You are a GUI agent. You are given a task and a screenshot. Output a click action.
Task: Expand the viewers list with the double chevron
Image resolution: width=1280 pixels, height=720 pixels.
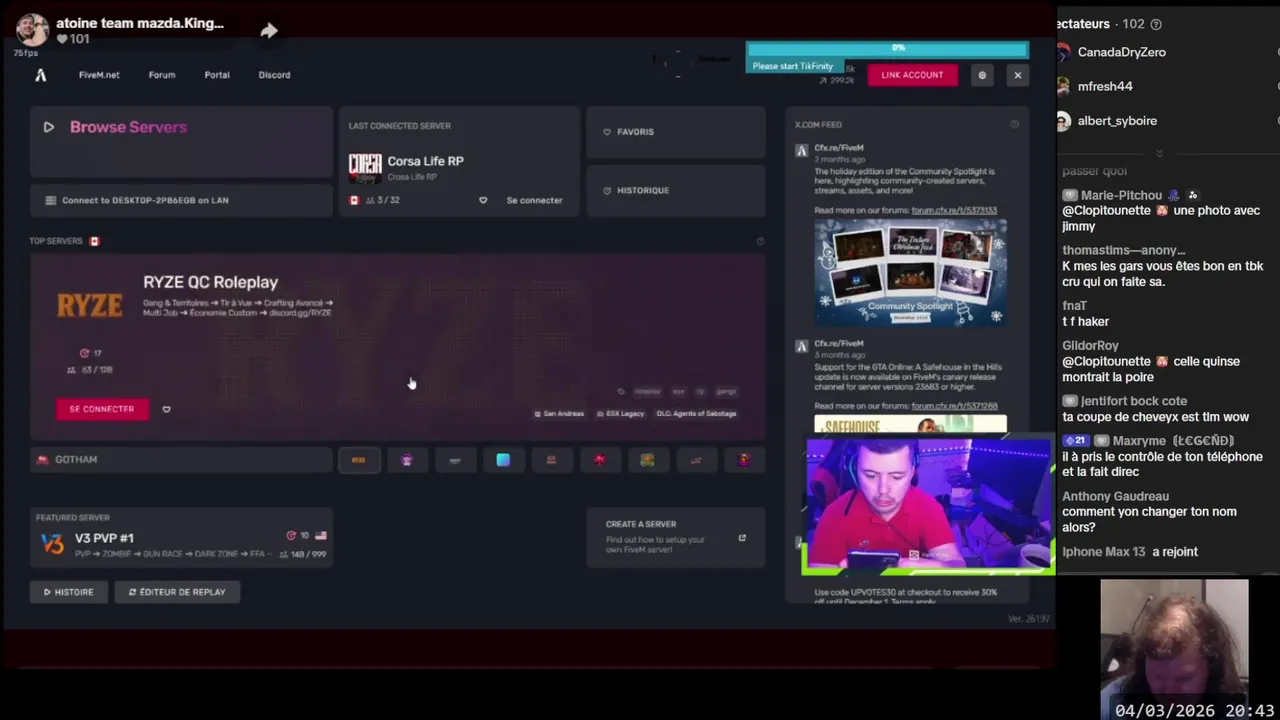click(1159, 153)
